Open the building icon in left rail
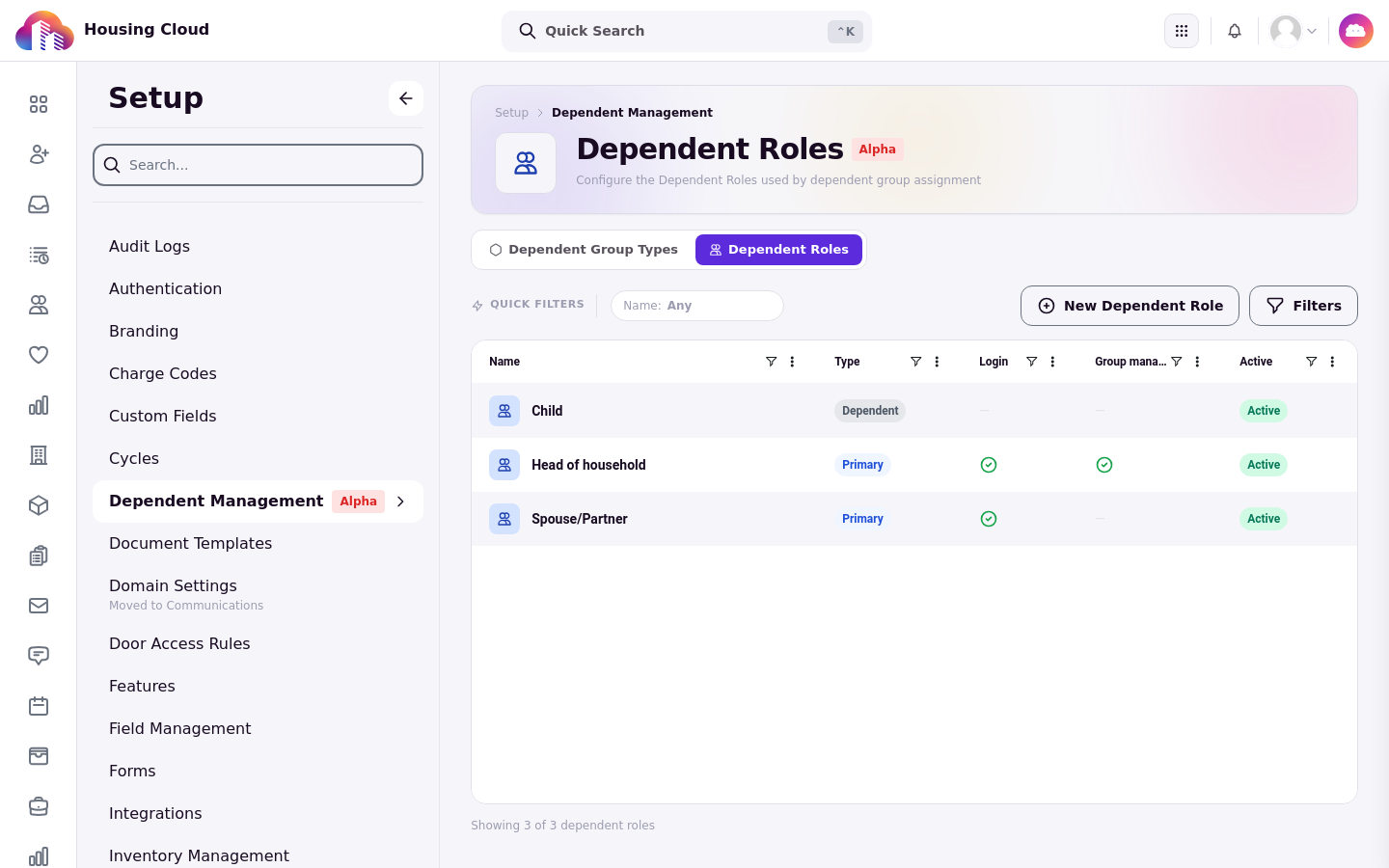1389x868 pixels. tap(39, 455)
